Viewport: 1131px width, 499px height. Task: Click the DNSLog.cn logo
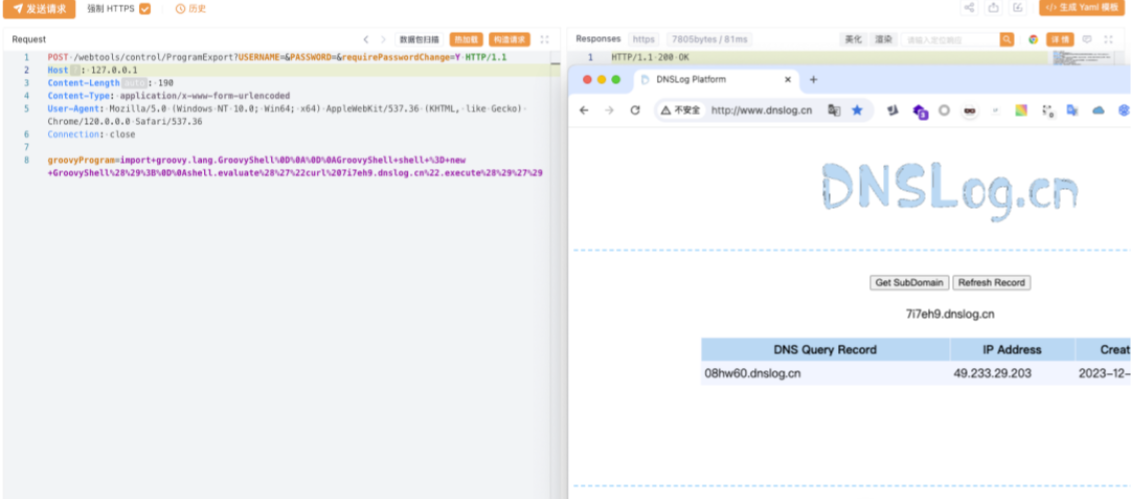[950, 192]
